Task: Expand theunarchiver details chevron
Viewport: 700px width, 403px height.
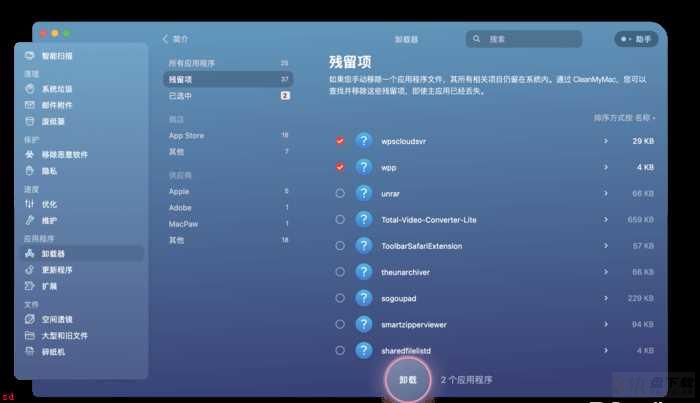Action: tap(606, 272)
